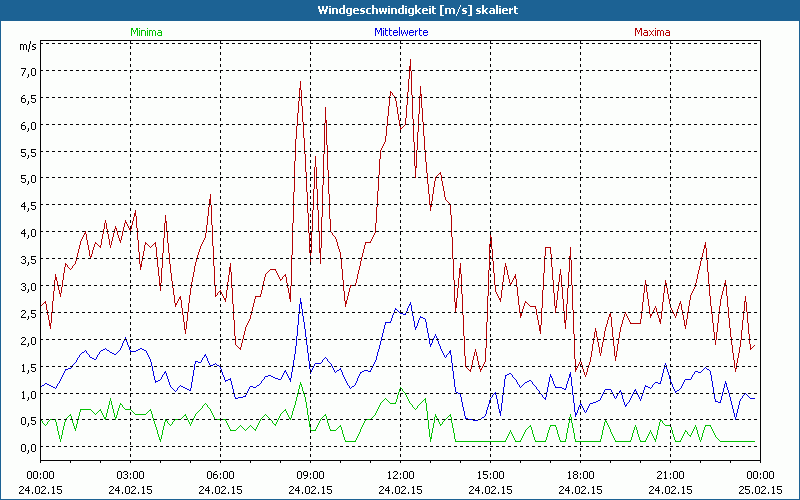Select the 03:00 time axis label

pos(131,475)
